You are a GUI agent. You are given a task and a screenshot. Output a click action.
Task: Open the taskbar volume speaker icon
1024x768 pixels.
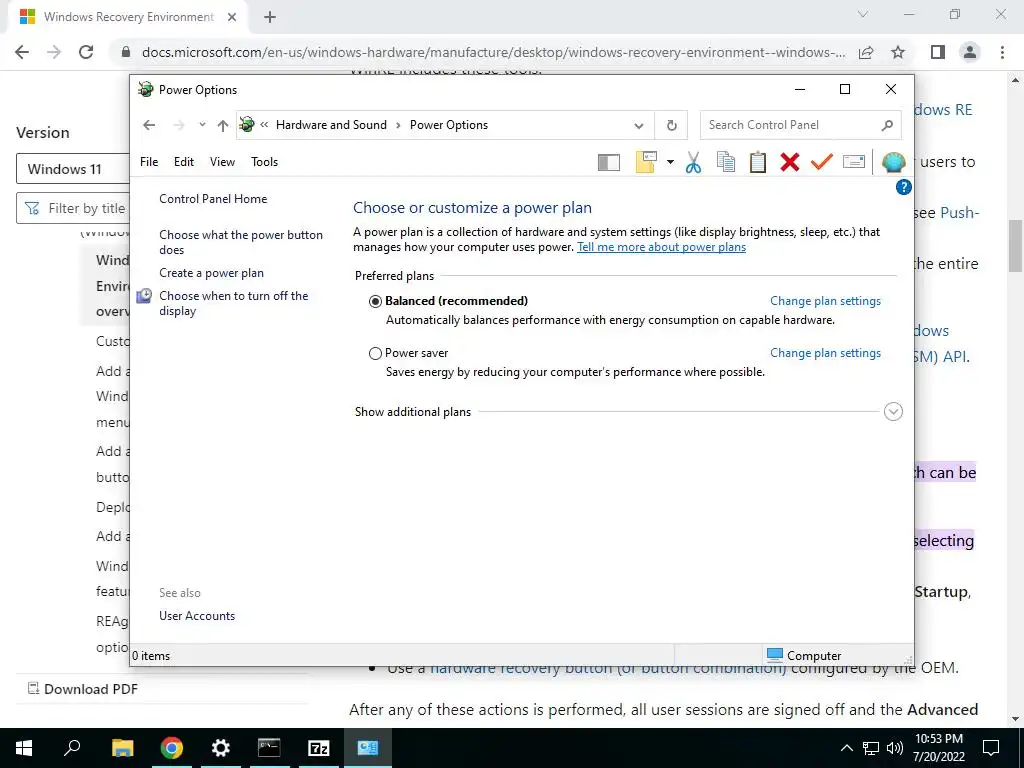pyautogui.click(x=895, y=748)
